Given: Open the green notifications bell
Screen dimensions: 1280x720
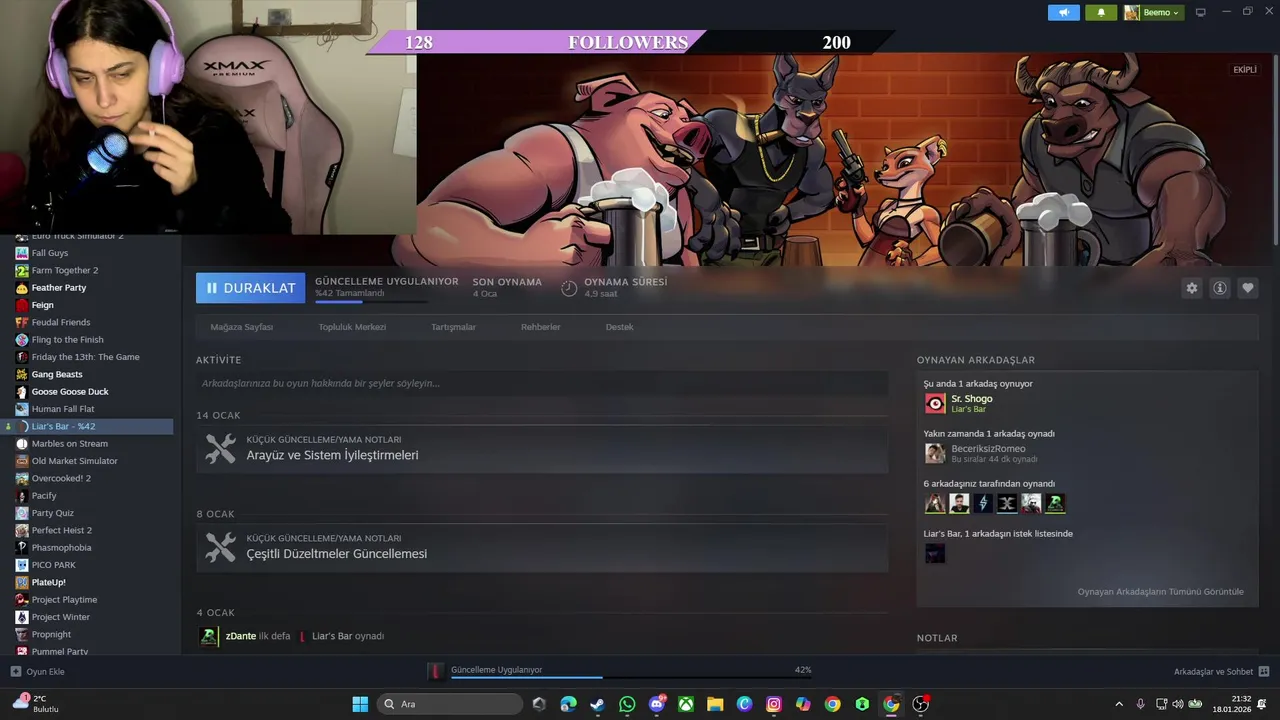Looking at the screenshot, I should pos(1101,12).
